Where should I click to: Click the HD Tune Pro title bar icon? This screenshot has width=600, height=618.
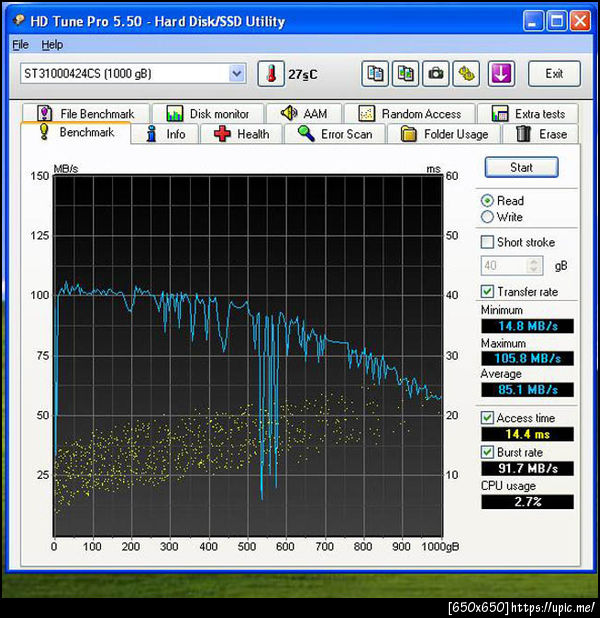tap(19, 20)
